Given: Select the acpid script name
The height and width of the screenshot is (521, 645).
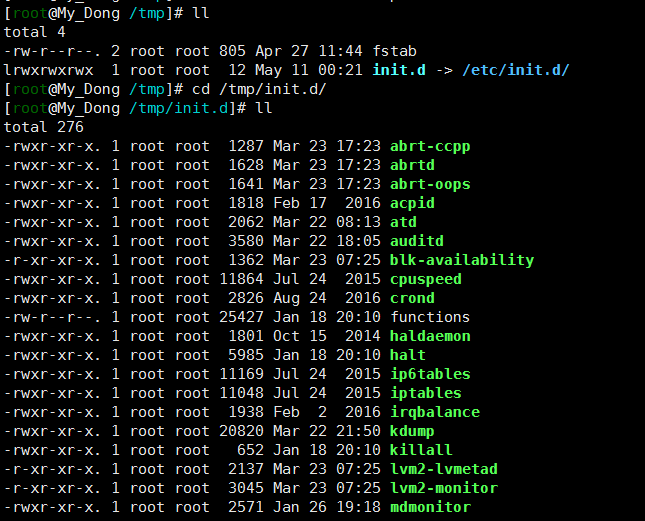Looking at the screenshot, I should click(412, 203).
